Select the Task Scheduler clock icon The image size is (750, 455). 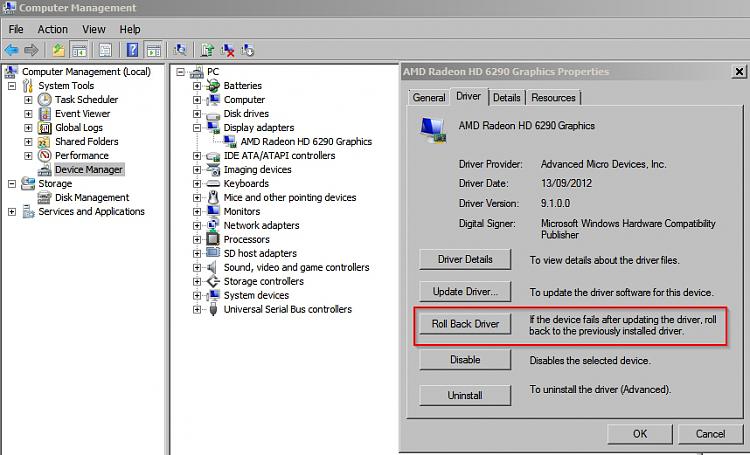(44, 100)
